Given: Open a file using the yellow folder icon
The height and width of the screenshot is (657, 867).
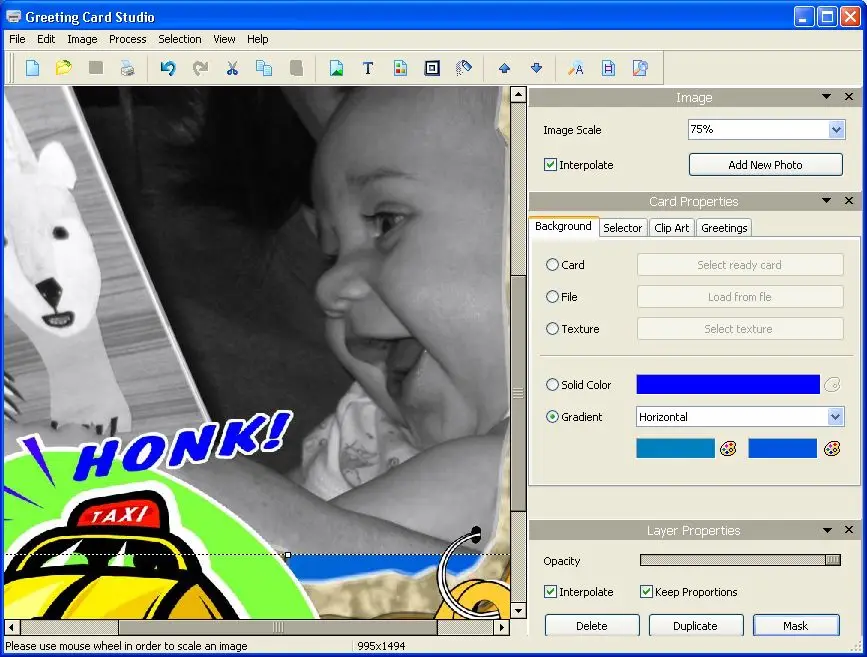Looking at the screenshot, I should click(64, 68).
